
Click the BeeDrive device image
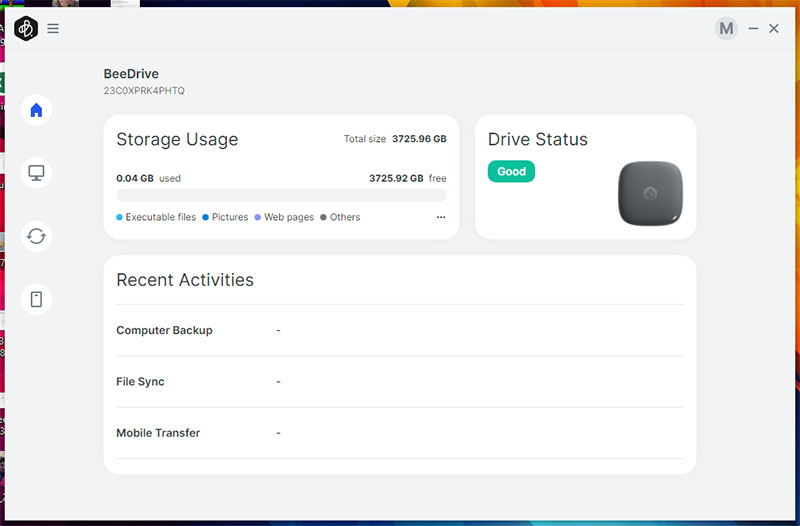650,193
